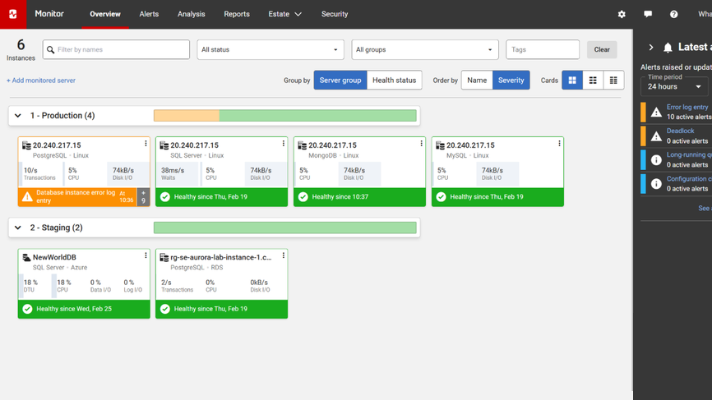Open the help question mark icon
Image resolution: width=712 pixels, height=400 pixels.
pyautogui.click(x=673, y=15)
